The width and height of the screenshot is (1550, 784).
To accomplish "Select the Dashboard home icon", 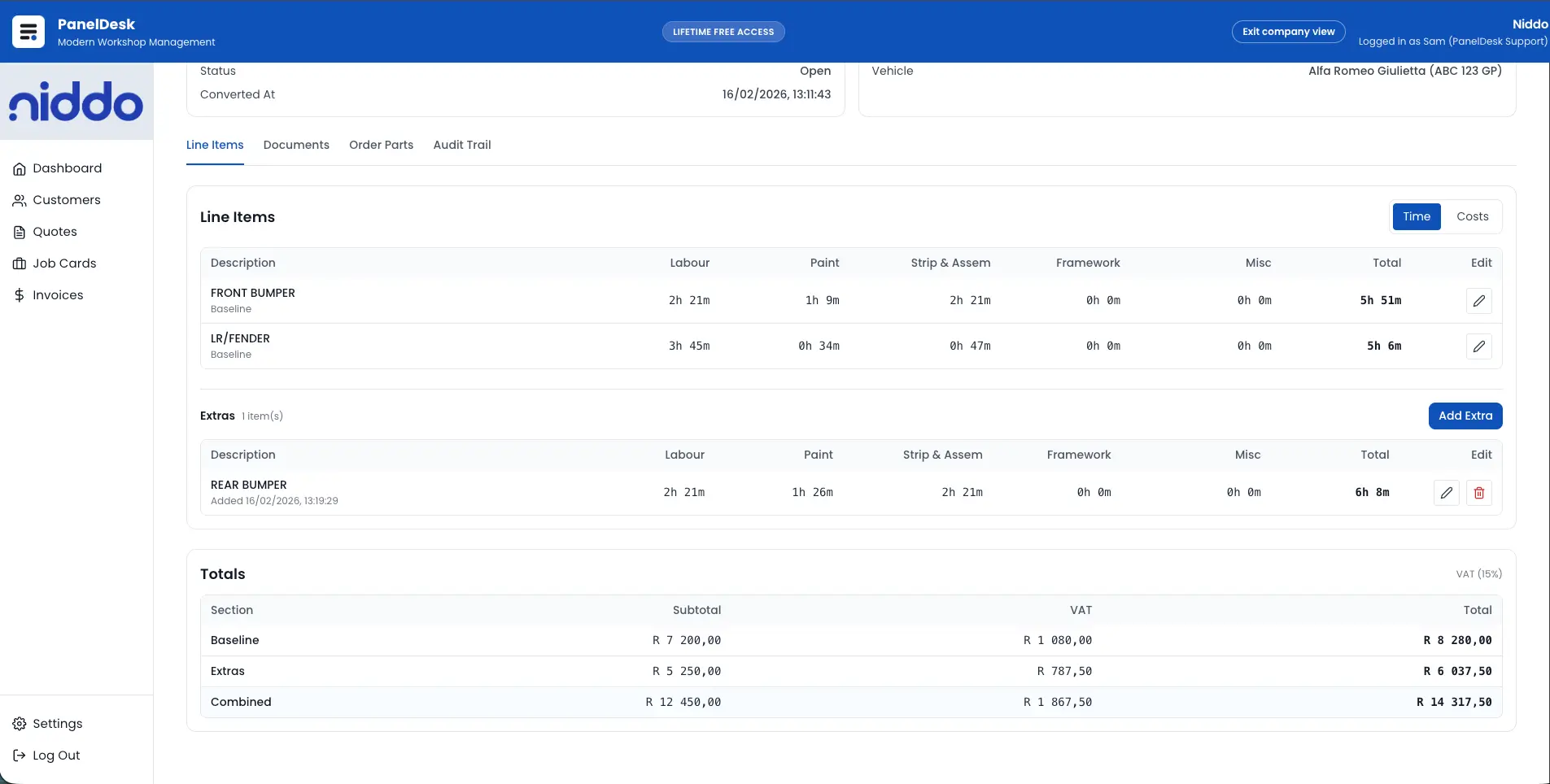I will [x=20, y=168].
